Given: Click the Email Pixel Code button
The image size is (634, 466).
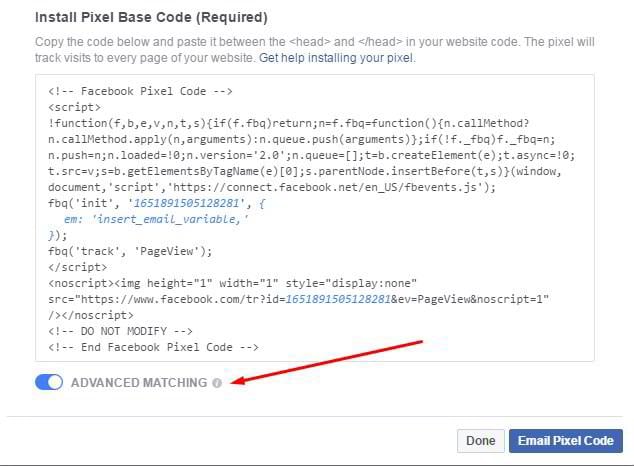Looking at the screenshot, I should 565,440.
